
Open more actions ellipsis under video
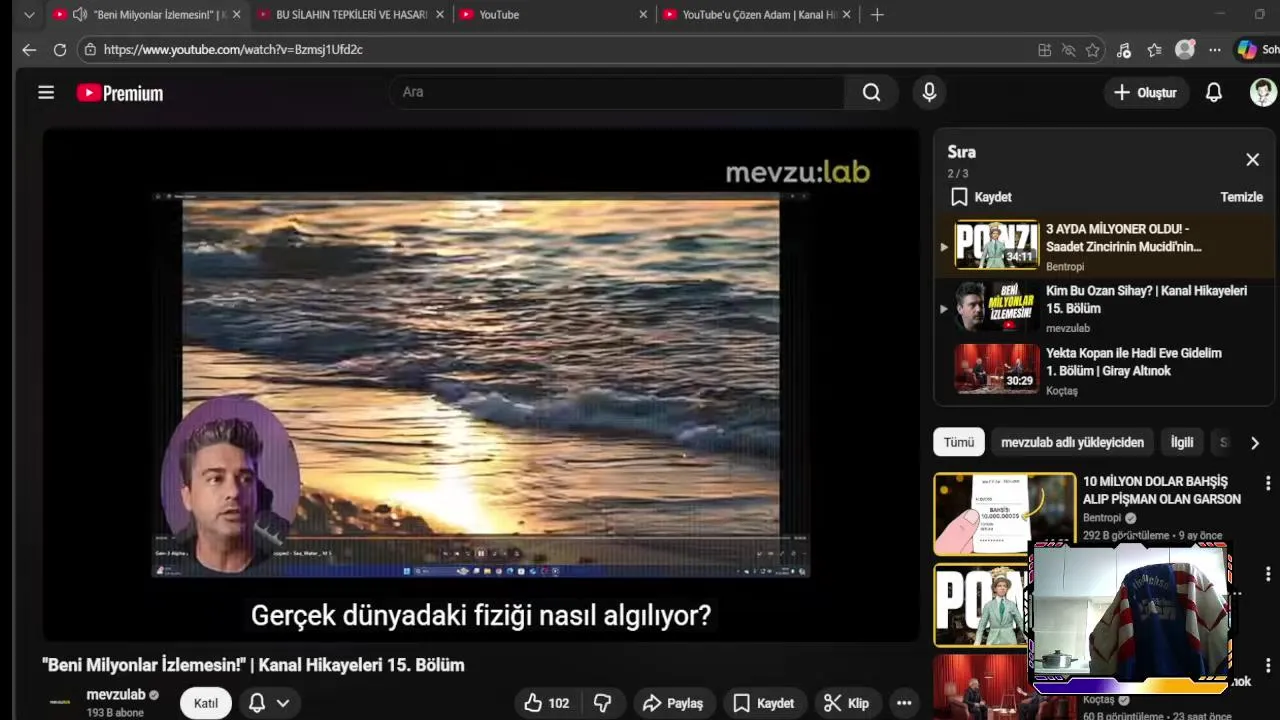point(904,703)
